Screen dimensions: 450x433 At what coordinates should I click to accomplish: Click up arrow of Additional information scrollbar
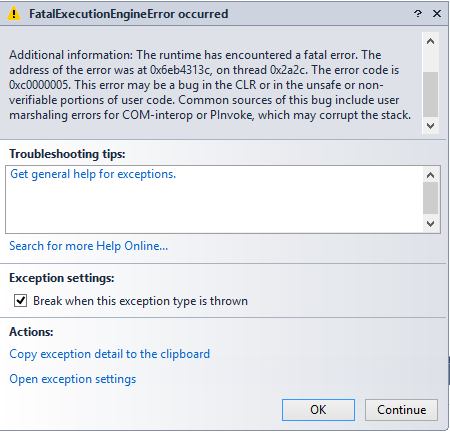[430, 41]
